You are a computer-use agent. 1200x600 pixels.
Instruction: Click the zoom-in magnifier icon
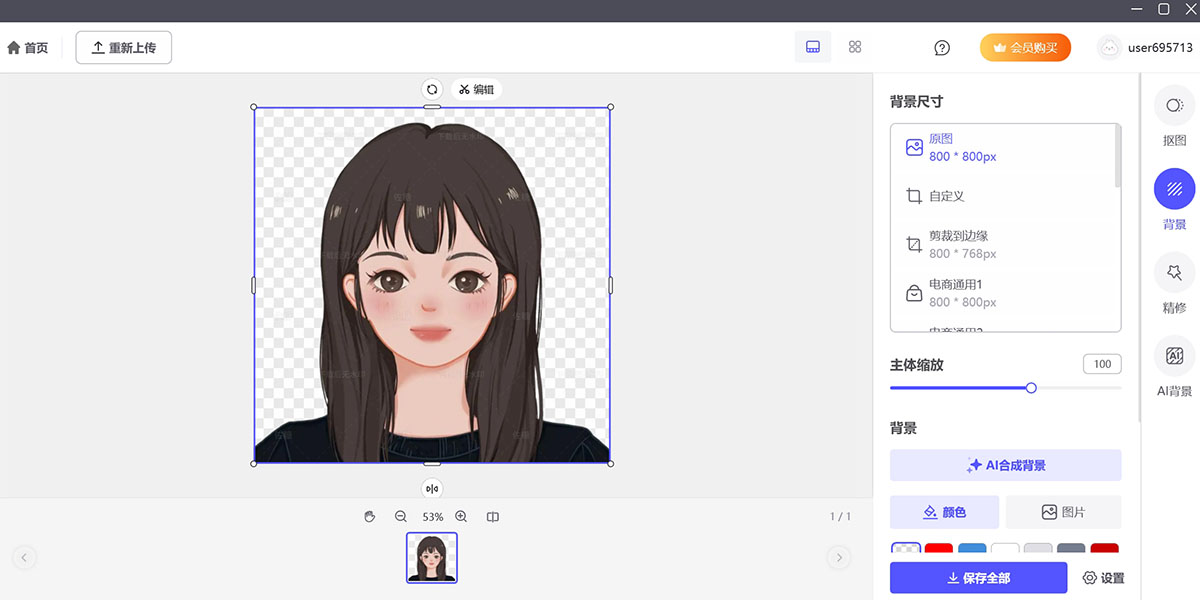pyautogui.click(x=461, y=516)
